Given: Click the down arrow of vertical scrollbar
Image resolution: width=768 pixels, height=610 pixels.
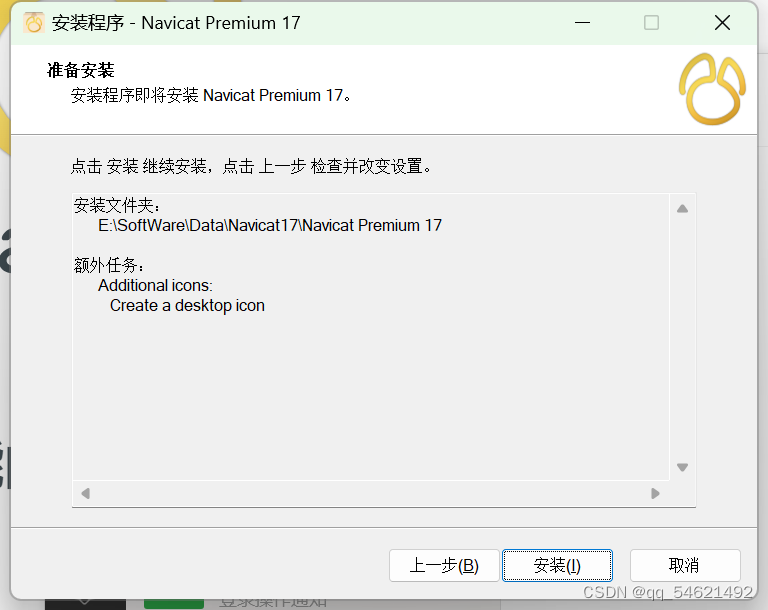Looking at the screenshot, I should coord(682,467).
